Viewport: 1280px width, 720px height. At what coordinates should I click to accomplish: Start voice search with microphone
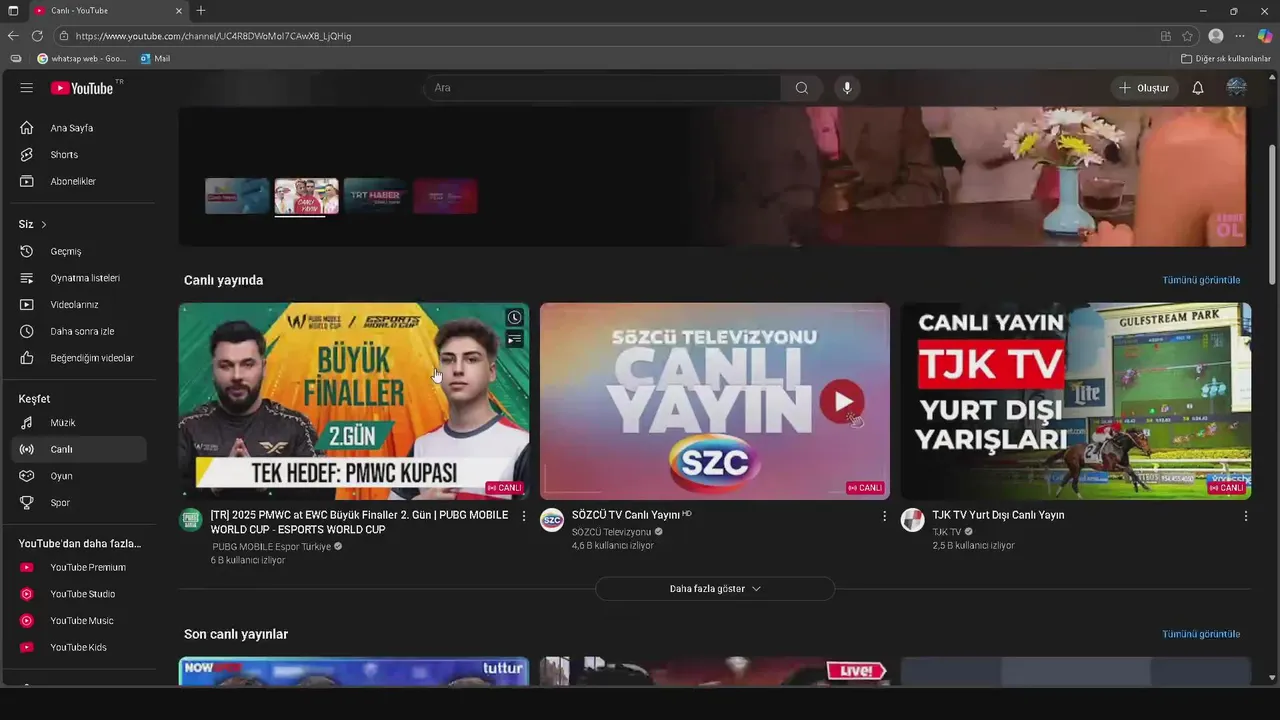pyautogui.click(x=847, y=88)
